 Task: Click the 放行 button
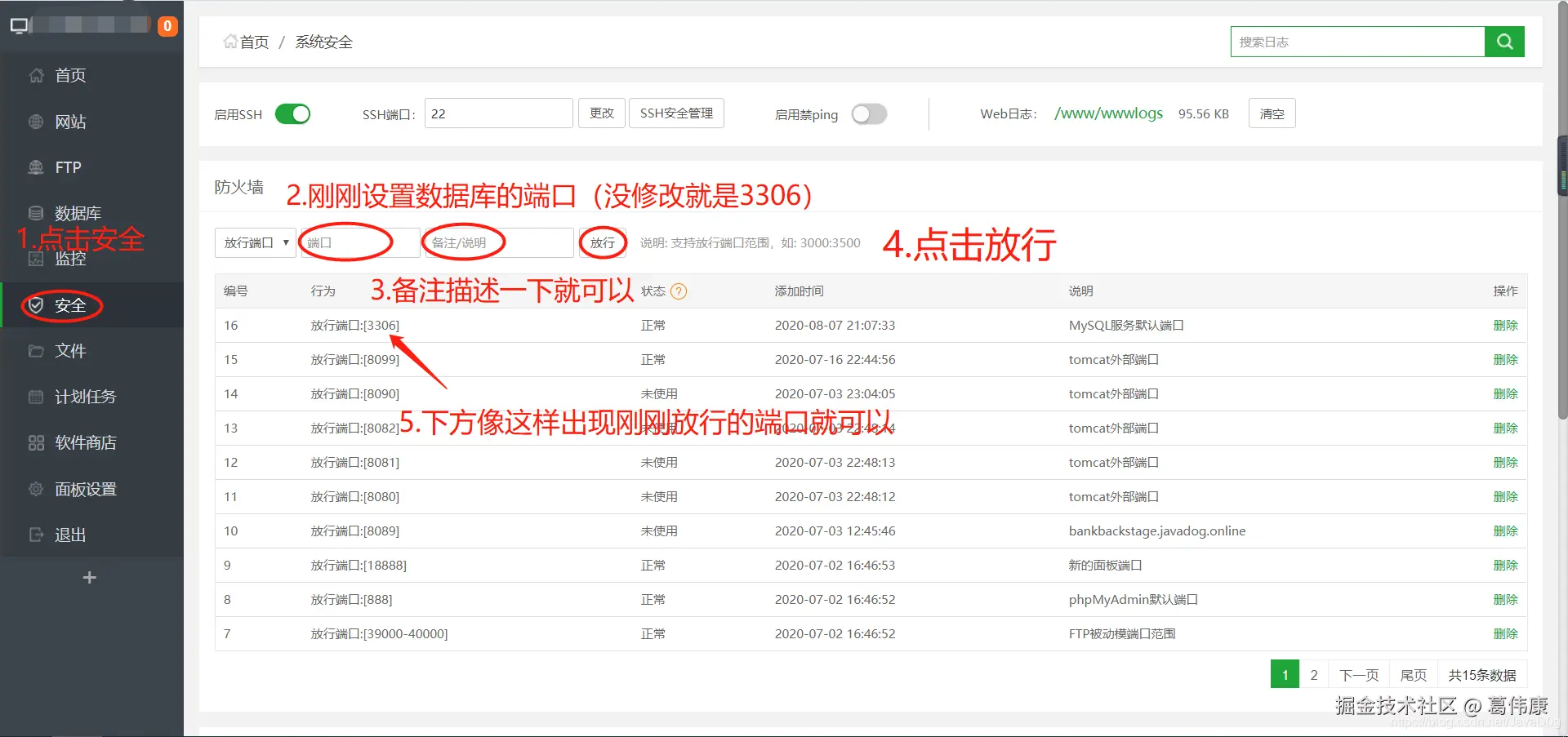pyautogui.click(x=603, y=242)
